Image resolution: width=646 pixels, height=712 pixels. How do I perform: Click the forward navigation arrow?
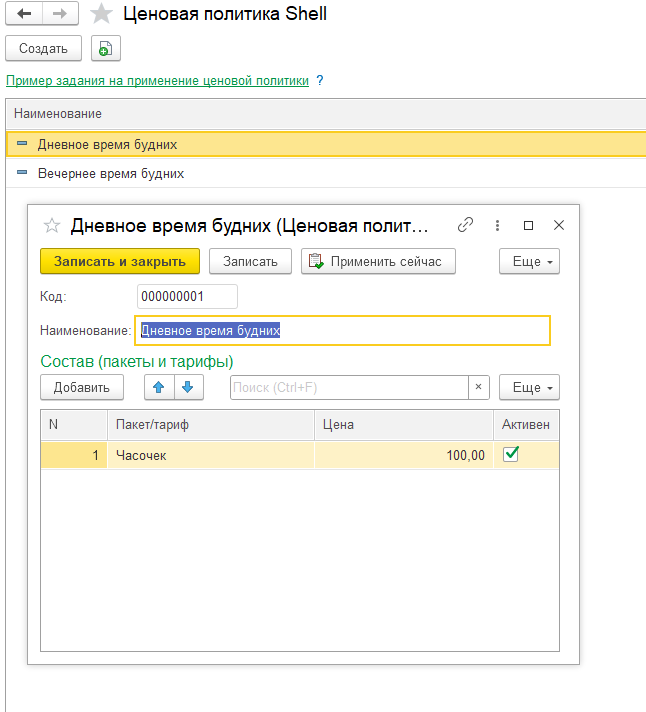click(x=59, y=14)
